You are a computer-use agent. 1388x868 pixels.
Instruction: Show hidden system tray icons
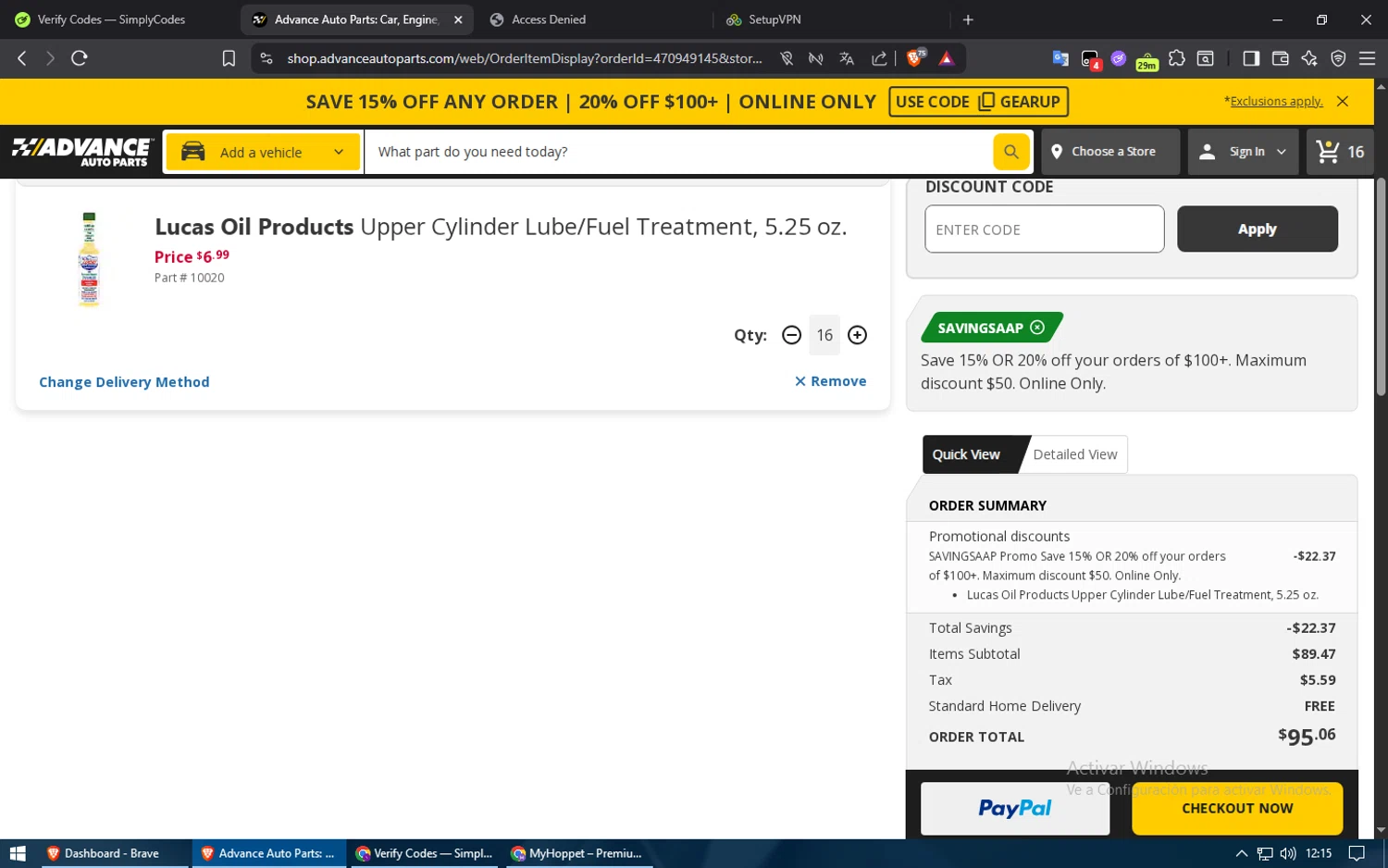pos(1241,853)
